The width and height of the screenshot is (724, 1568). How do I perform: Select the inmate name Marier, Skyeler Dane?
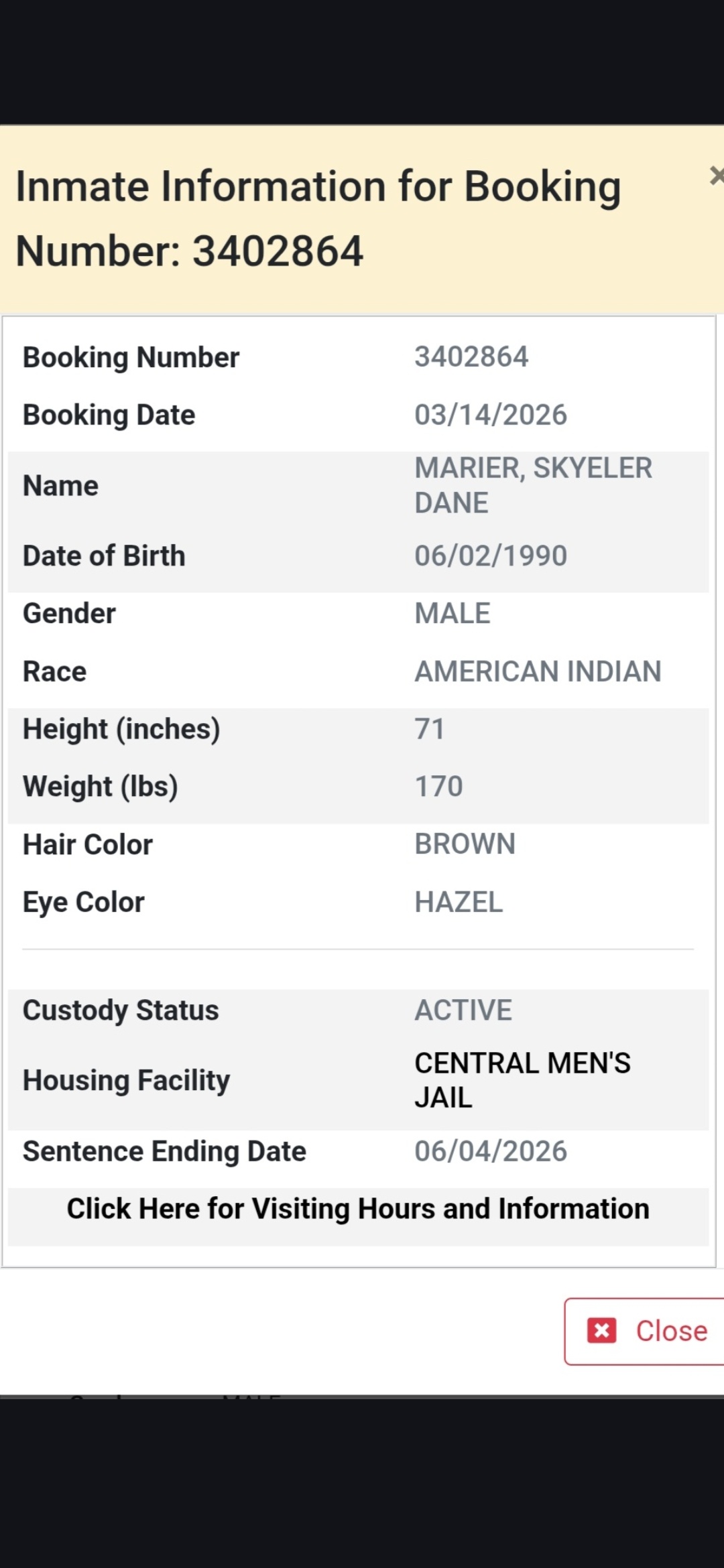pos(533,485)
